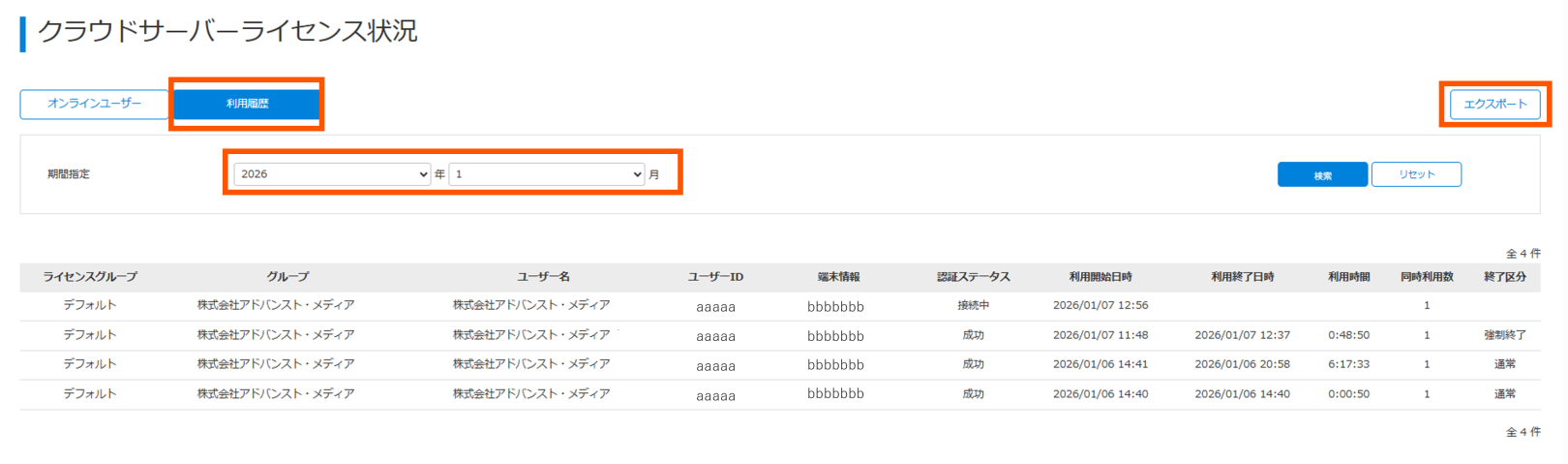The image size is (1568, 464).
Task: Click the usage time 6:17:33 cell
Action: tap(1348, 364)
